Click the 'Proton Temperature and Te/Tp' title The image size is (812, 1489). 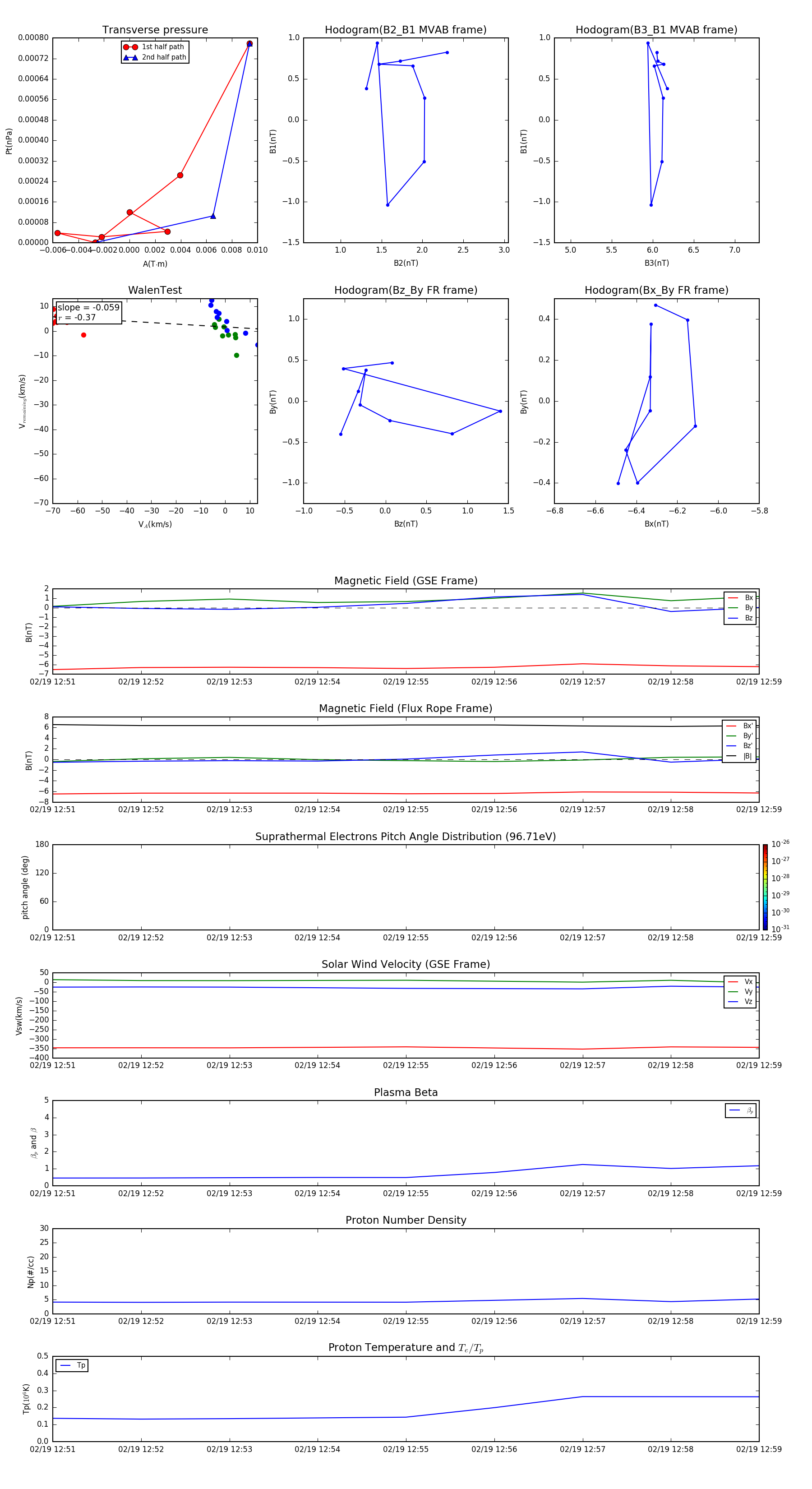[x=406, y=1348]
